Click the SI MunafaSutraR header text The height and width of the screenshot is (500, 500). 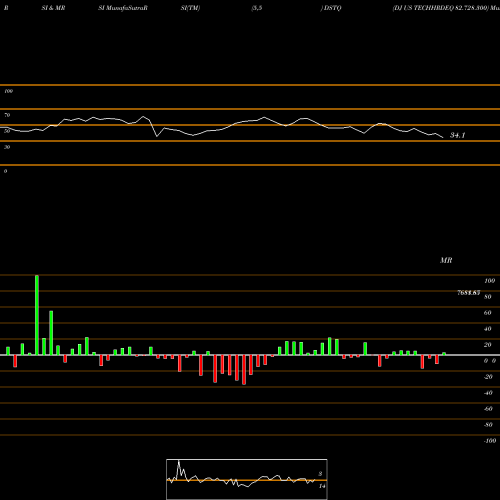point(123,8)
